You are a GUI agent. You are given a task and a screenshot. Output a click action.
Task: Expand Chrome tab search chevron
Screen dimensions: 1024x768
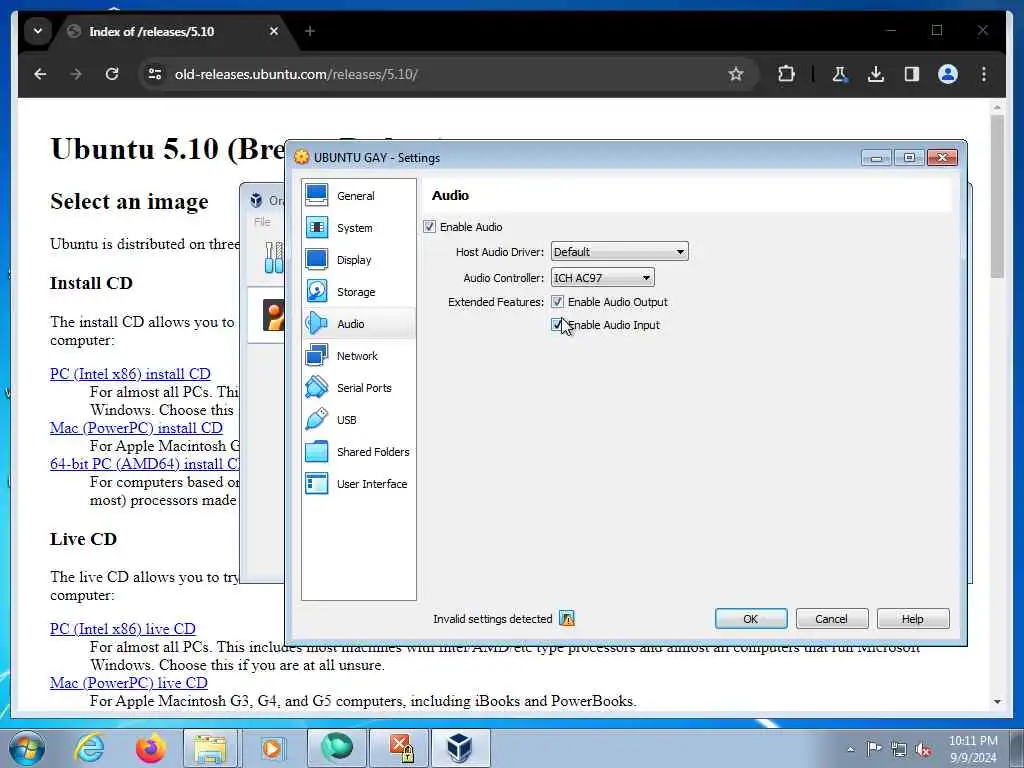[x=38, y=31]
